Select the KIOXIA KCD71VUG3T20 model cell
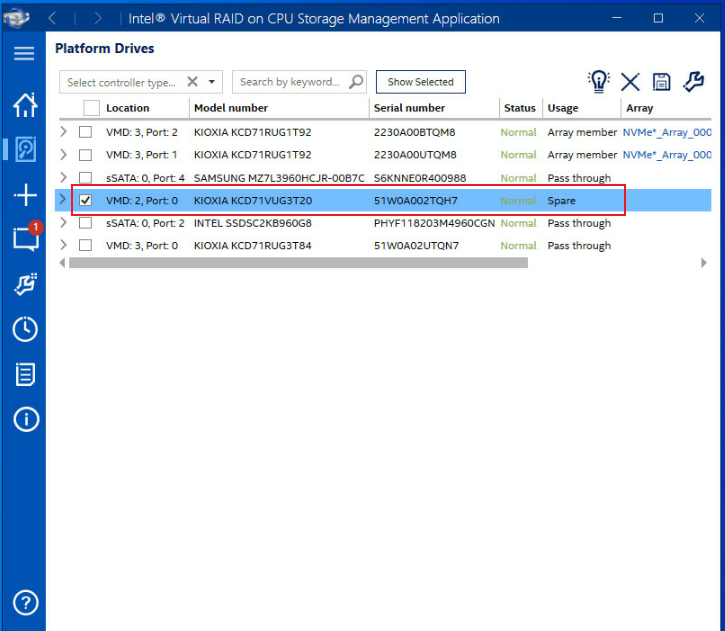Viewport: 725px width, 631px height. click(x=253, y=200)
